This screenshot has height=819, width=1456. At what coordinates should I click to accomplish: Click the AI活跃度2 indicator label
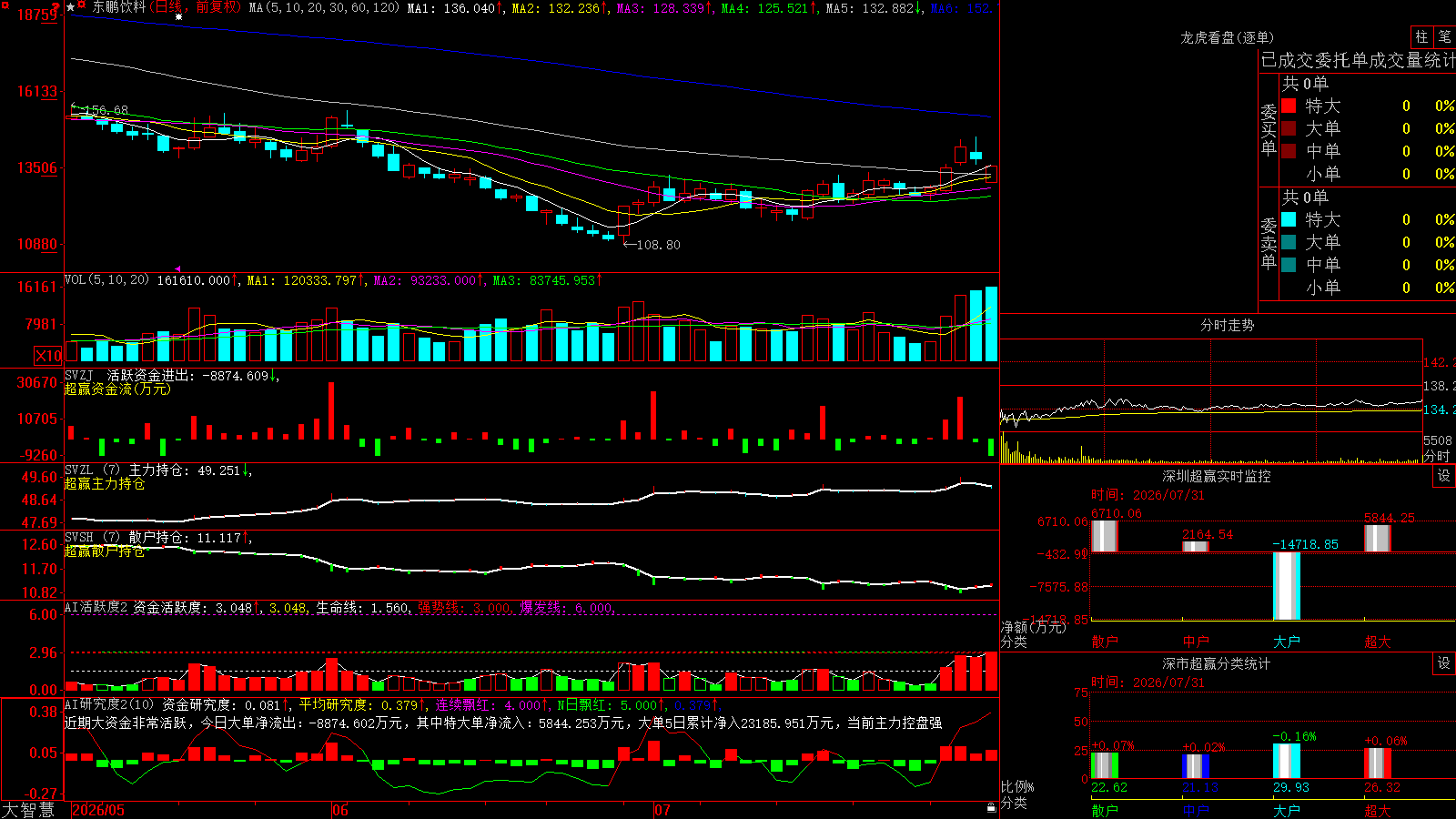[96, 607]
